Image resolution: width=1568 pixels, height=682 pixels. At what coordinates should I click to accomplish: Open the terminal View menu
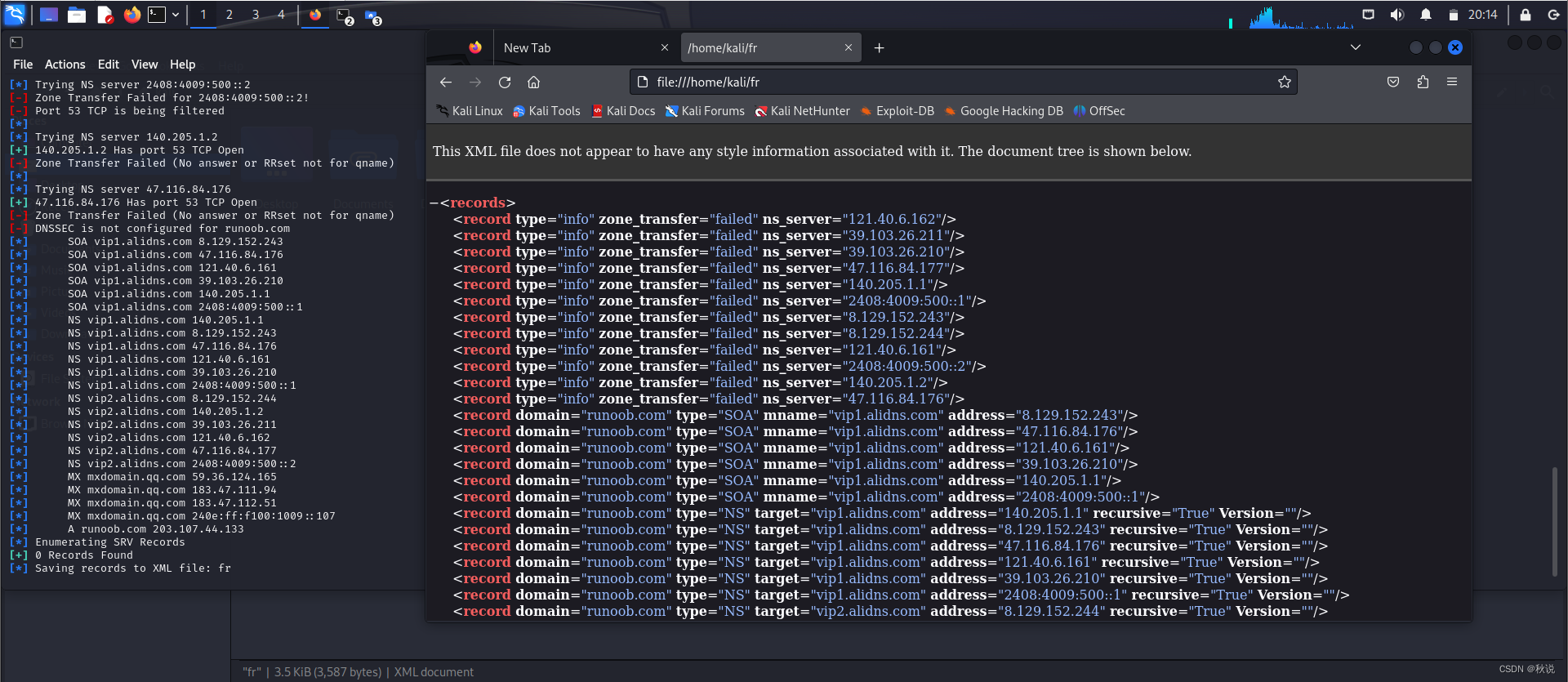tap(145, 65)
